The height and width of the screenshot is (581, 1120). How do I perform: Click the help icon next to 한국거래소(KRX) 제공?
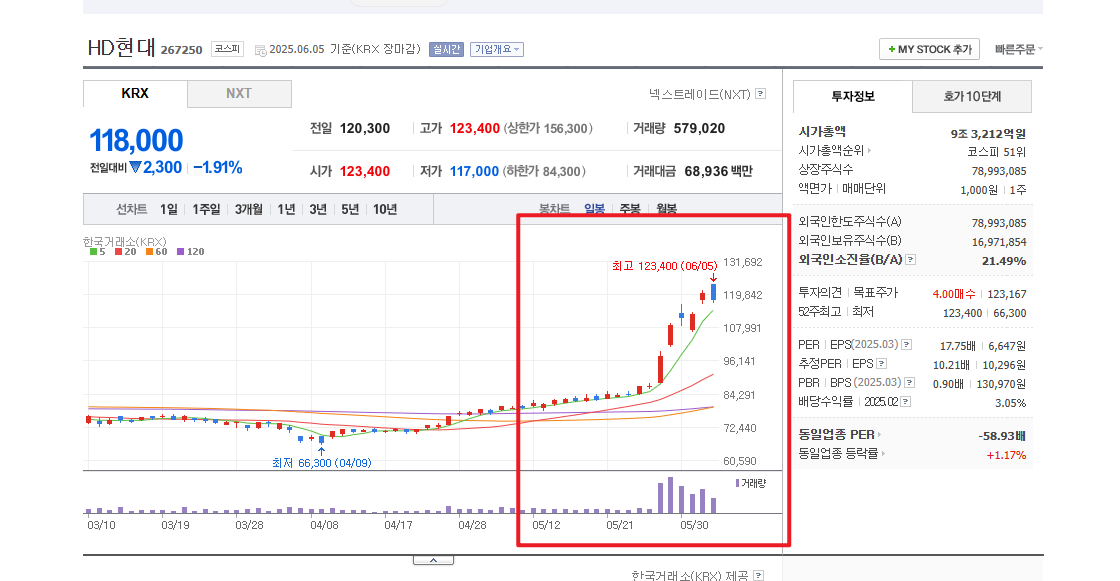(x=759, y=575)
